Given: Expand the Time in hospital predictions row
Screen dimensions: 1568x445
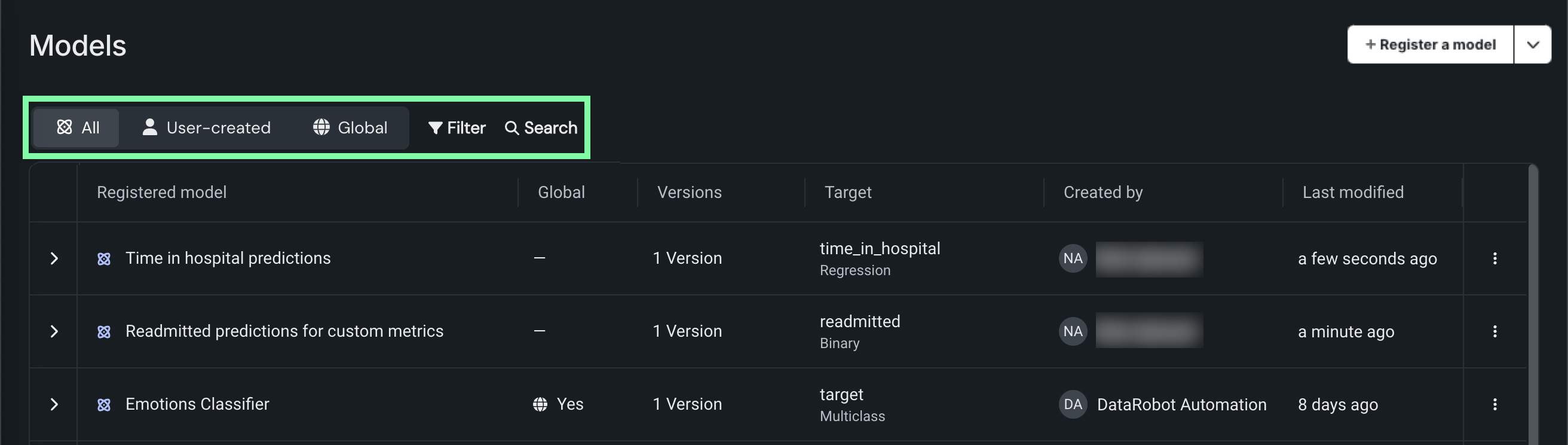Looking at the screenshot, I should pos(54,258).
